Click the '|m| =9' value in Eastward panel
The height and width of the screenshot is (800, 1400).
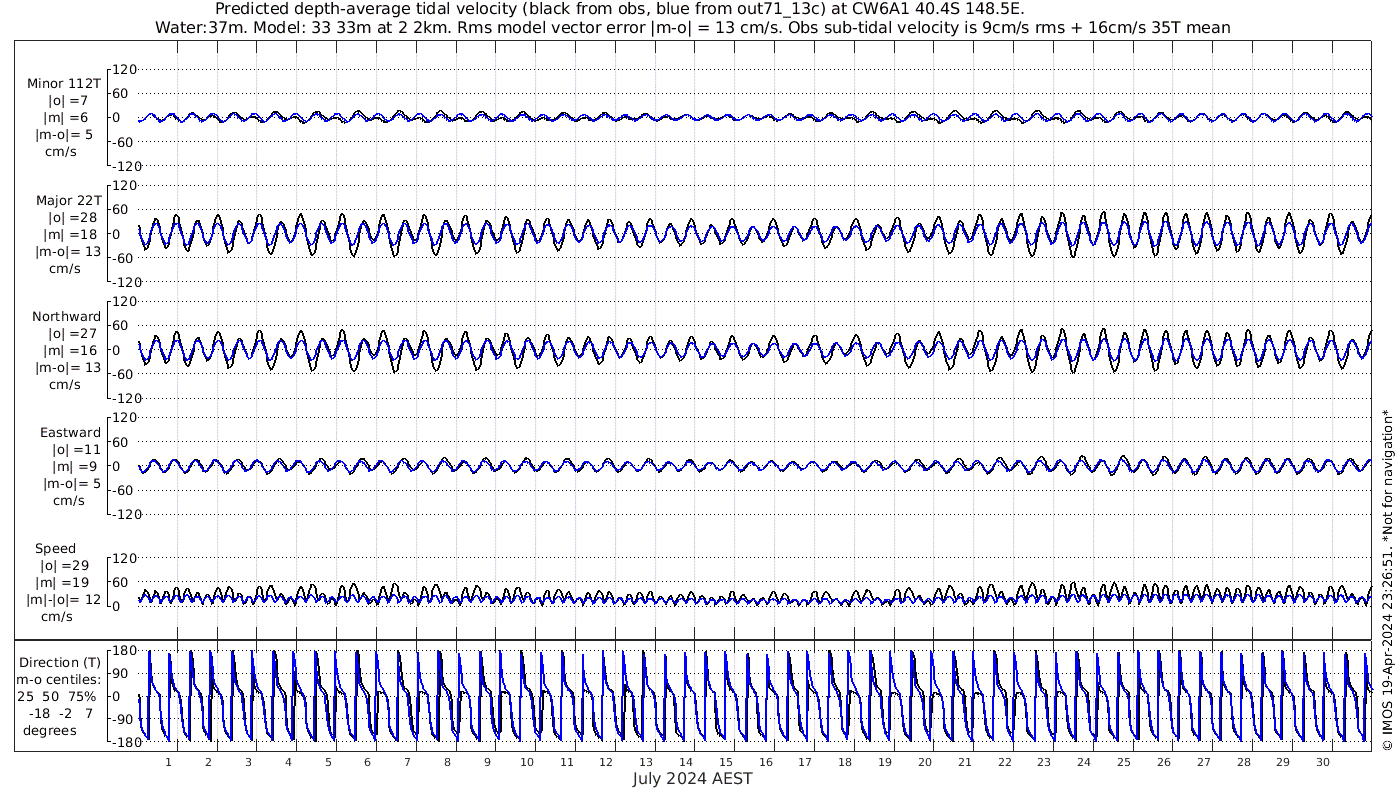(75, 466)
